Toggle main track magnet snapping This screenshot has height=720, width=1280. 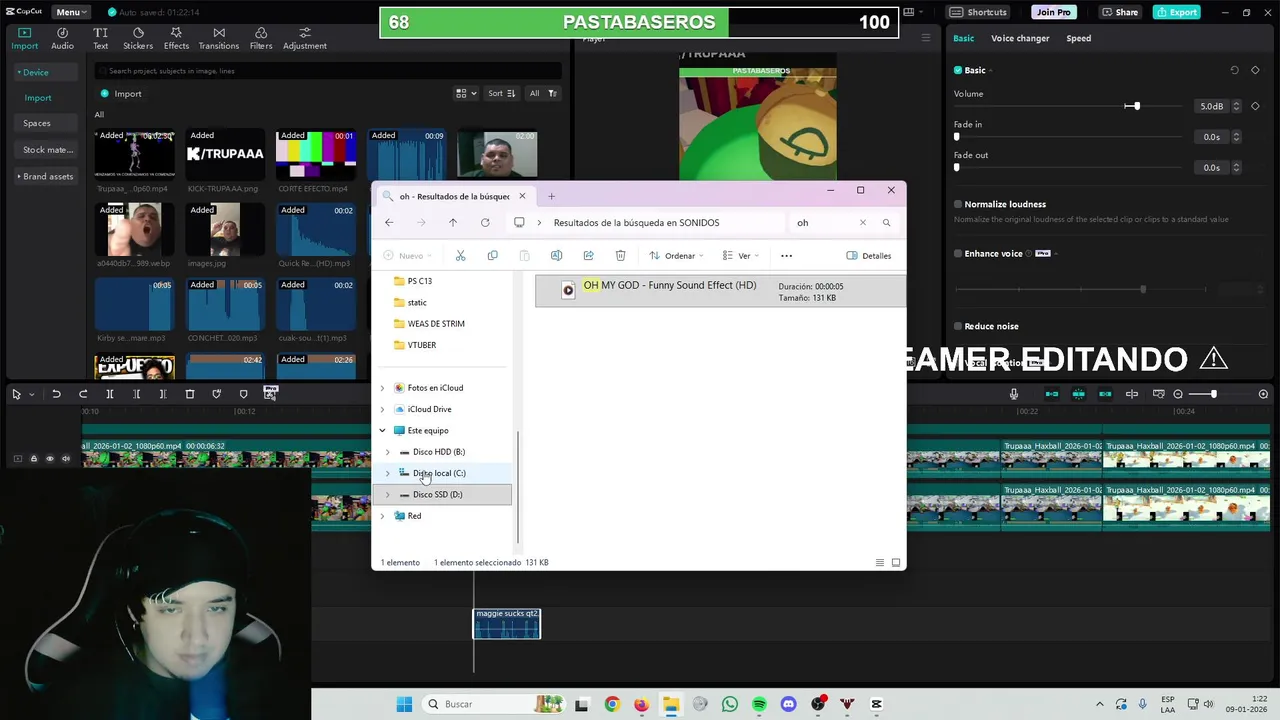(1052, 394)
